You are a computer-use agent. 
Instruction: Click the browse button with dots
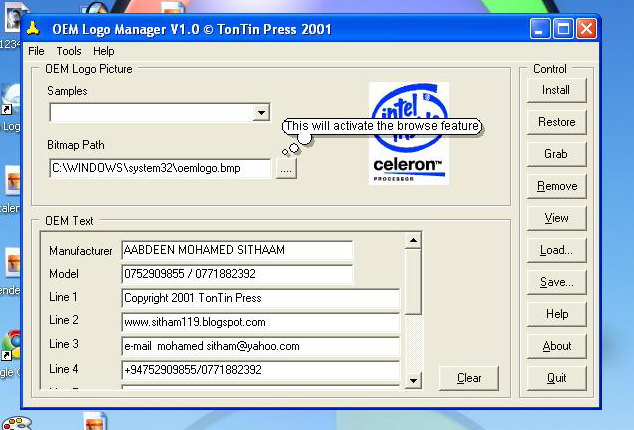(286, 168)
